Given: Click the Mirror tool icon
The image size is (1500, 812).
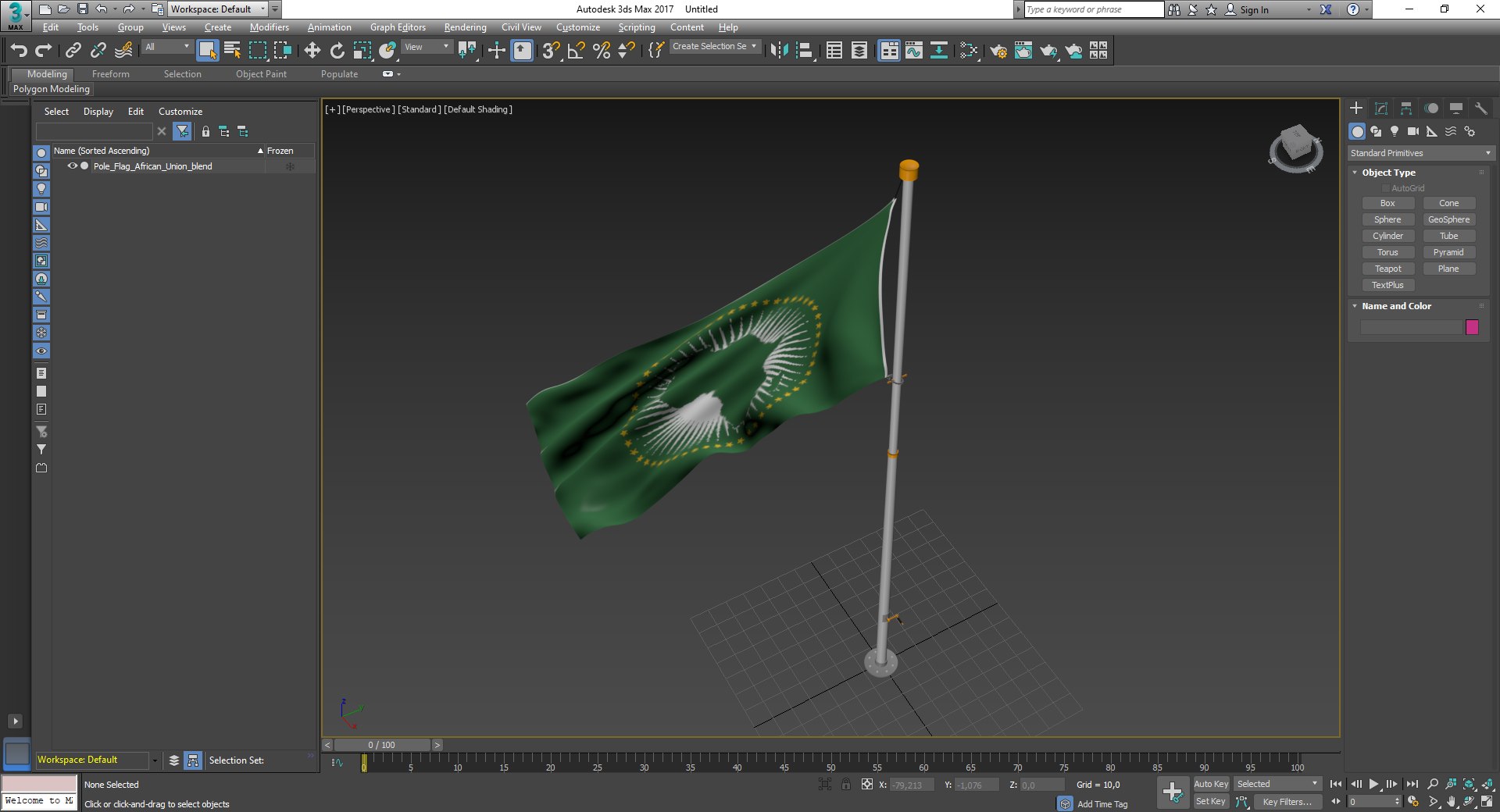Looking at the screenshot, I should 779,51.
